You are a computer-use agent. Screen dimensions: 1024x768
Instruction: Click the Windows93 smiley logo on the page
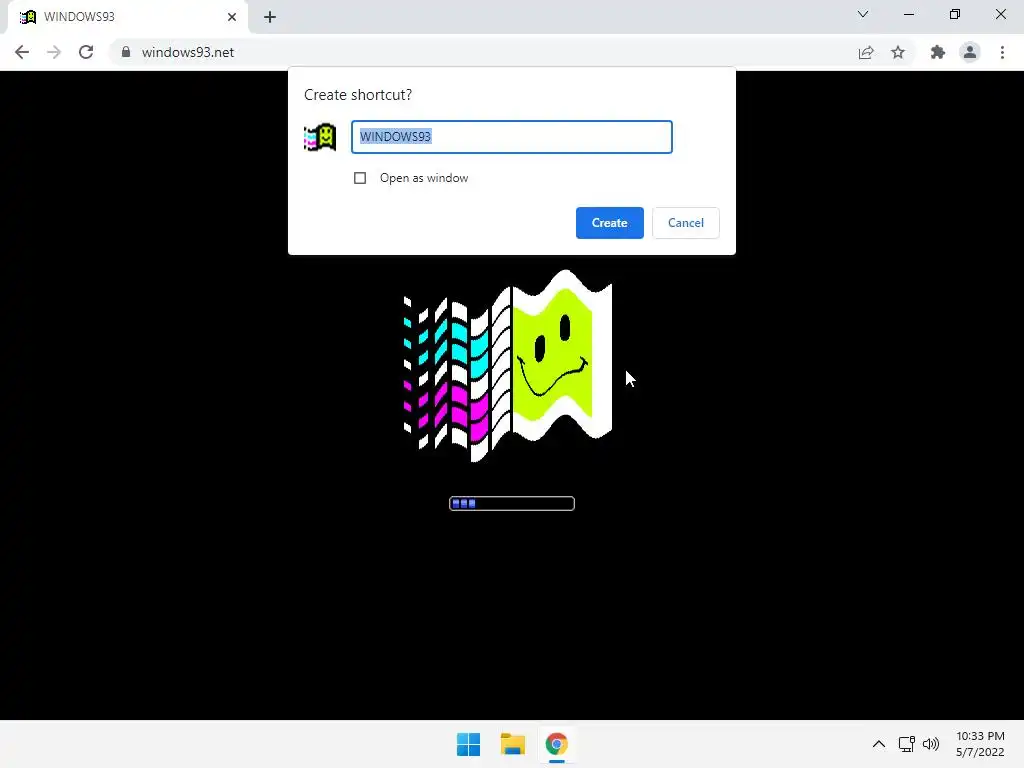coord(508,366)
